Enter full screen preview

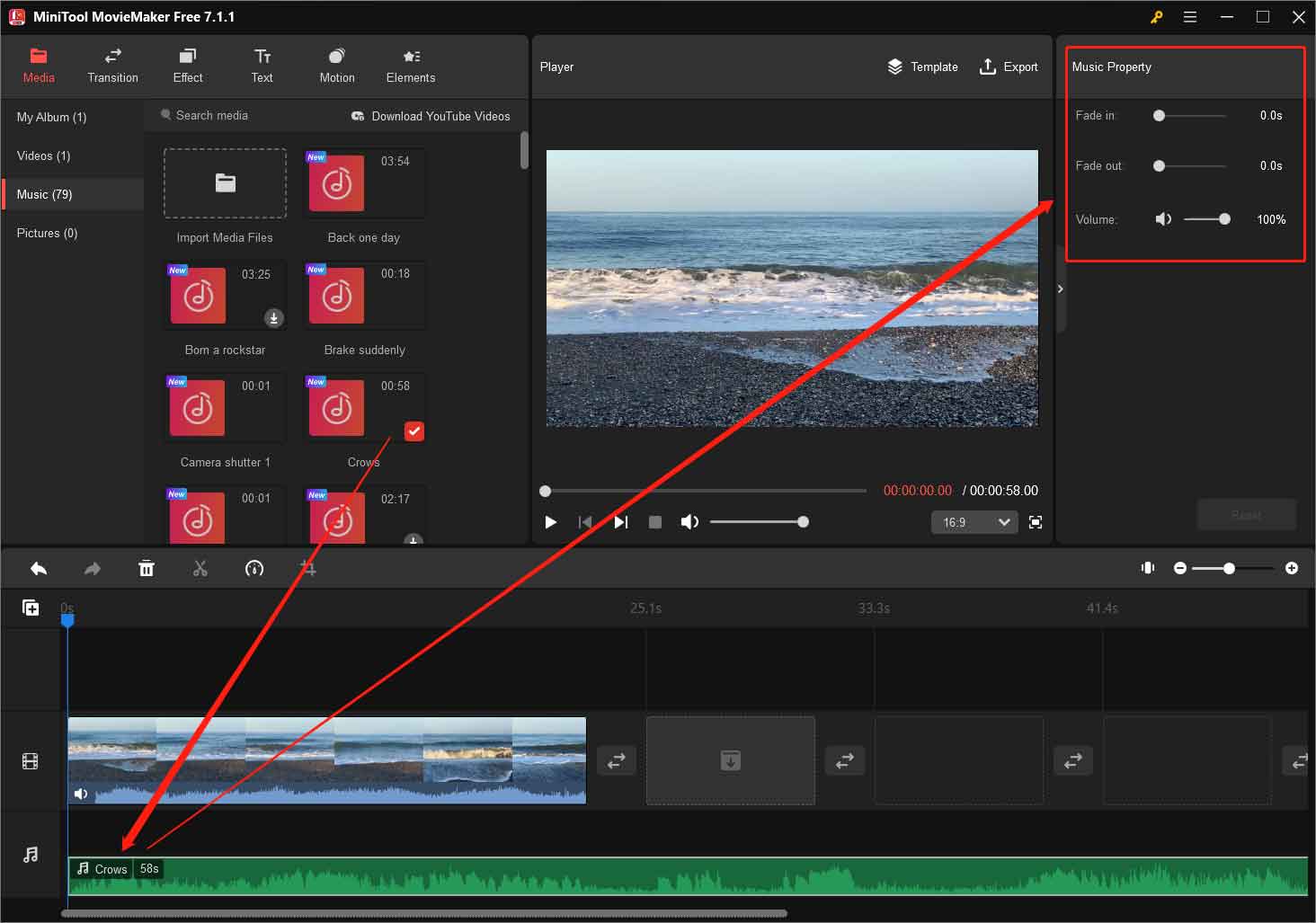pos(1036,522)
